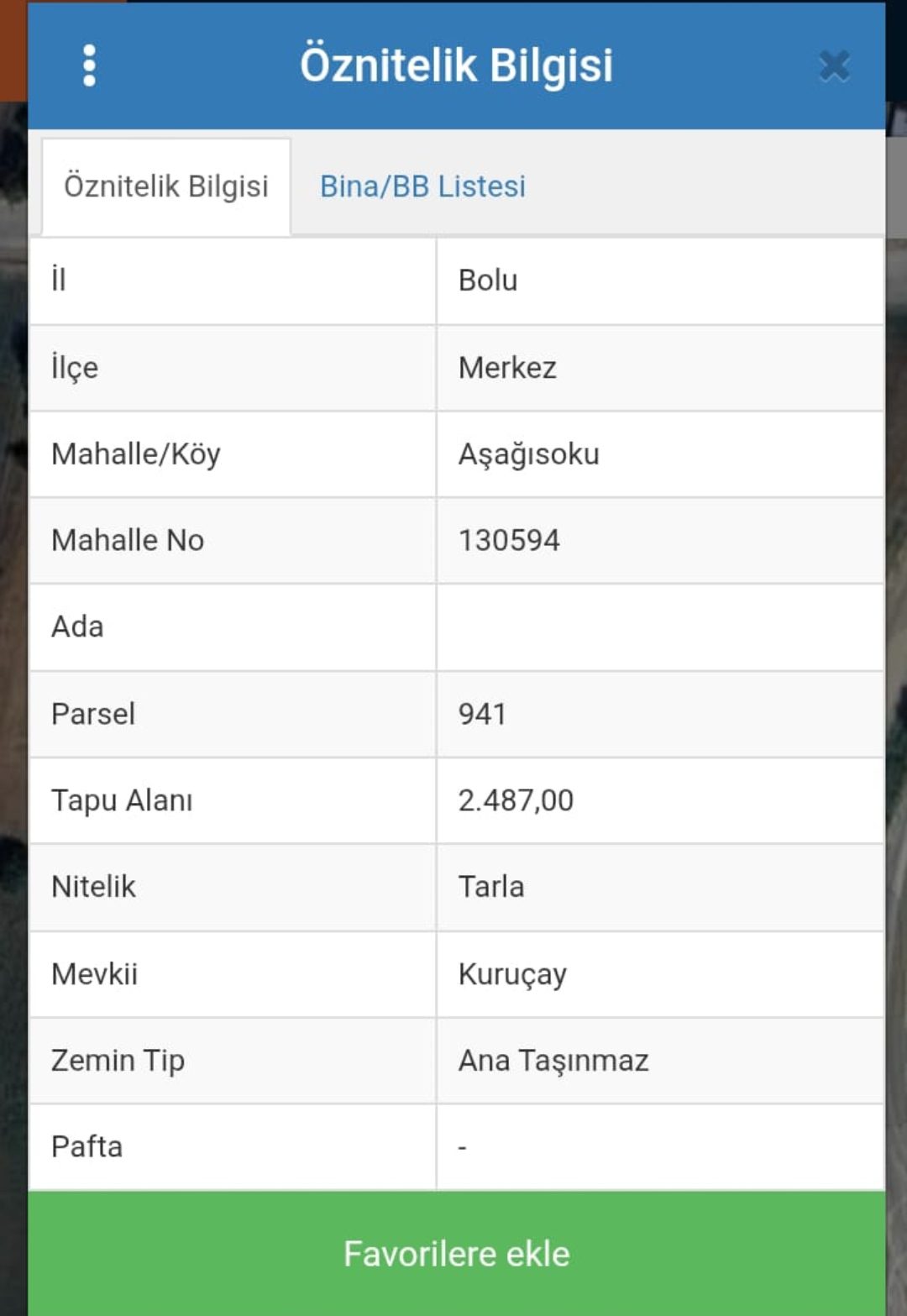The width and height of the screenshot is (907, 1316).
Task: Switch to the Bina/BB Listesi tab
Action: (422, 186)
